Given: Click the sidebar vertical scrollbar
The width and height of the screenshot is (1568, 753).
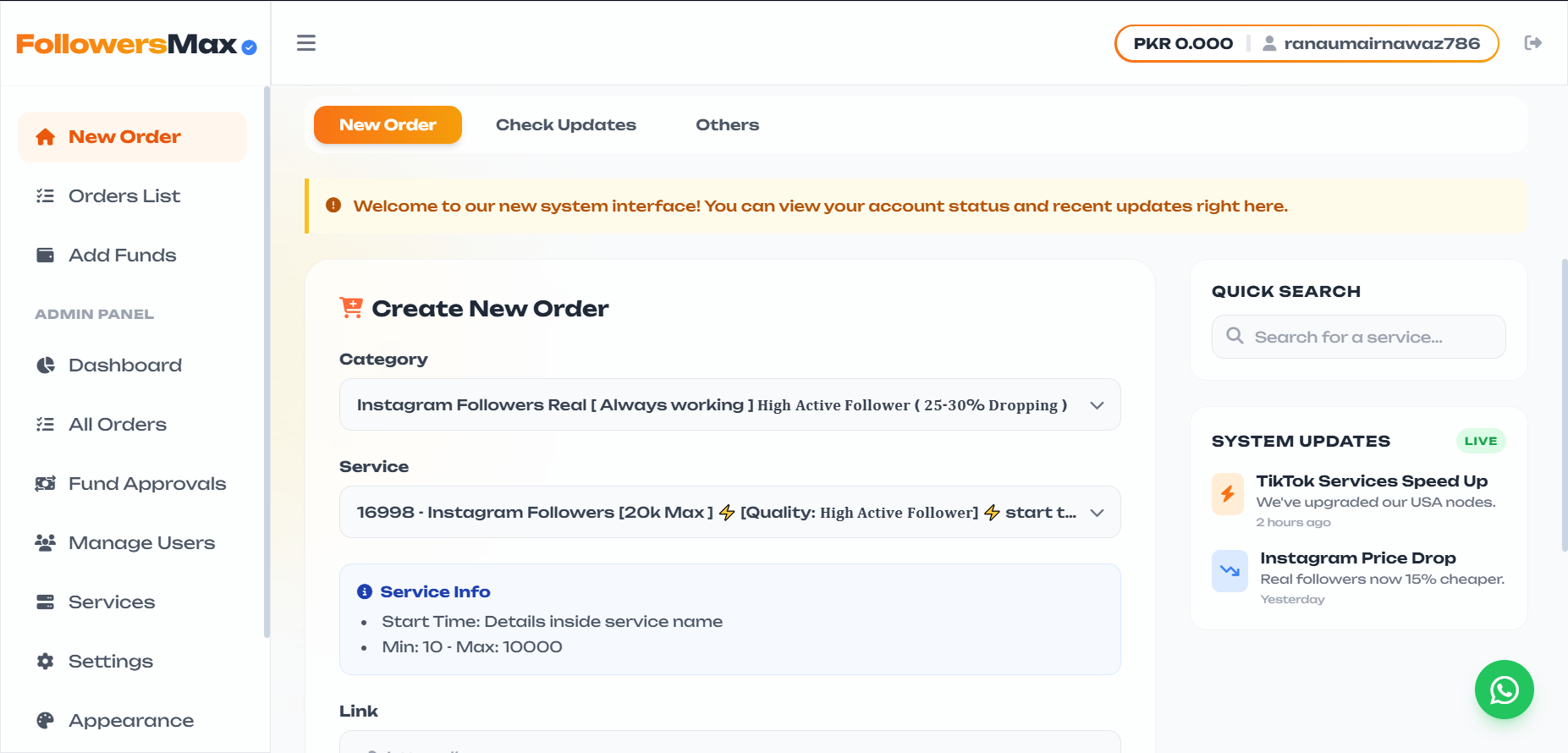Looking at the screenshot, I should coord(267,364).
